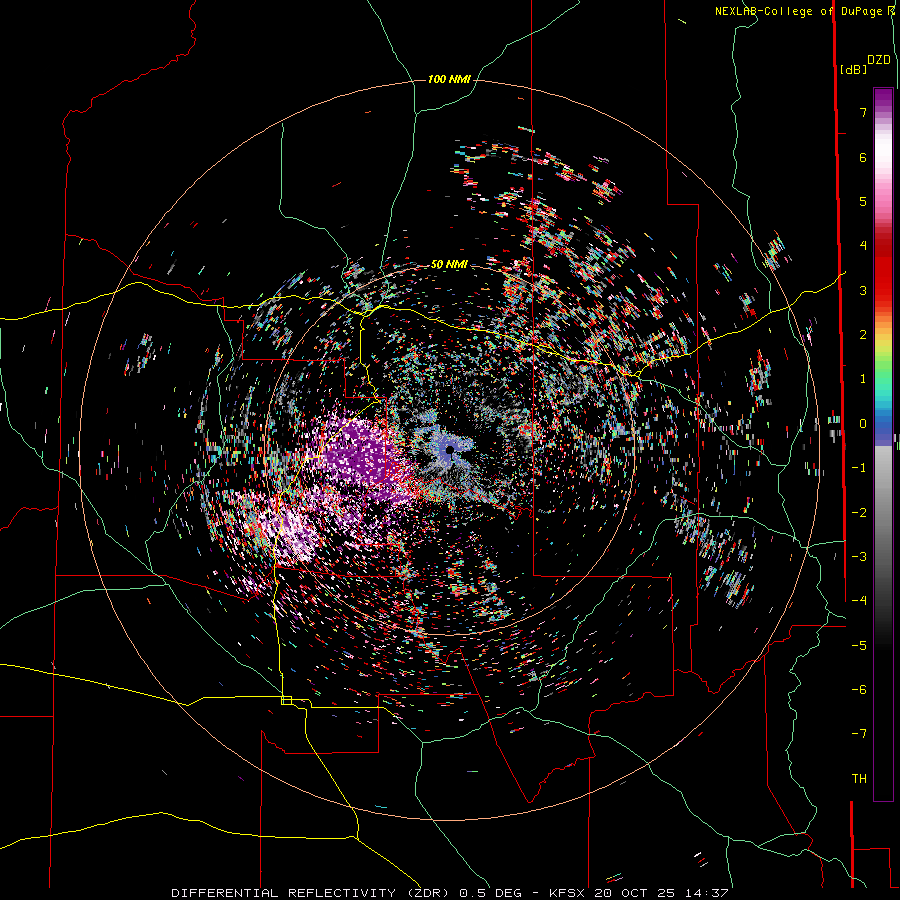Screen dimensions: 900x900
Task: Click the 0 value on the color scale
Action: pyautogui.click(x=863, y=424)
